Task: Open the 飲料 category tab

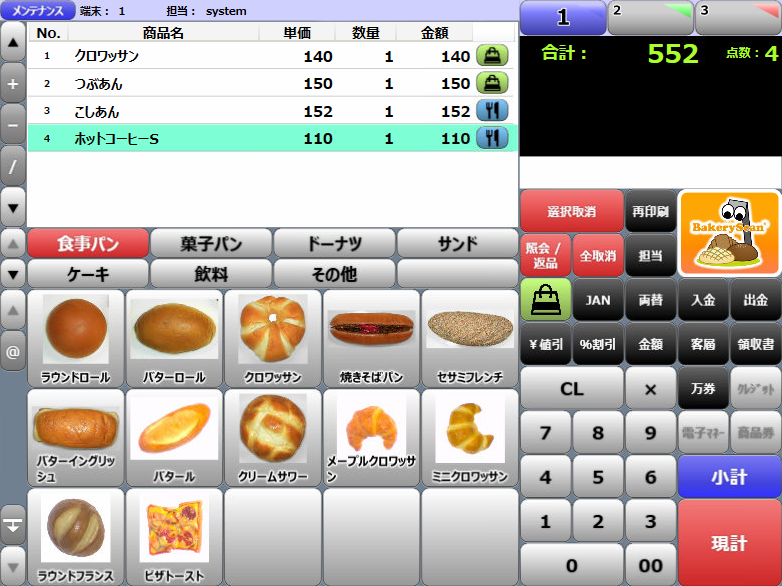Action: 211,273
